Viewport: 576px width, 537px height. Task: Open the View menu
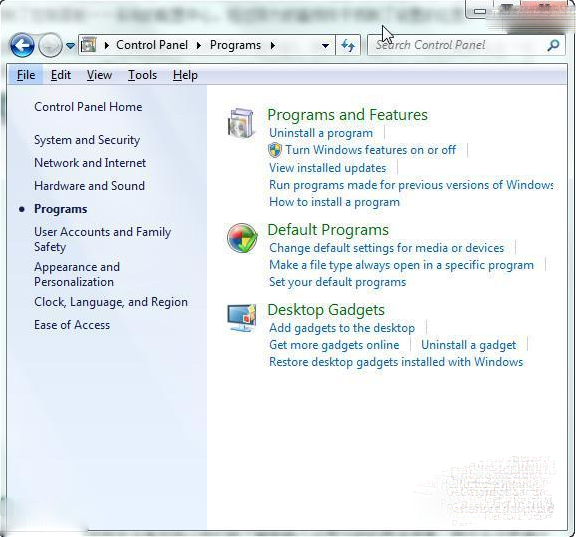point(99,75)
